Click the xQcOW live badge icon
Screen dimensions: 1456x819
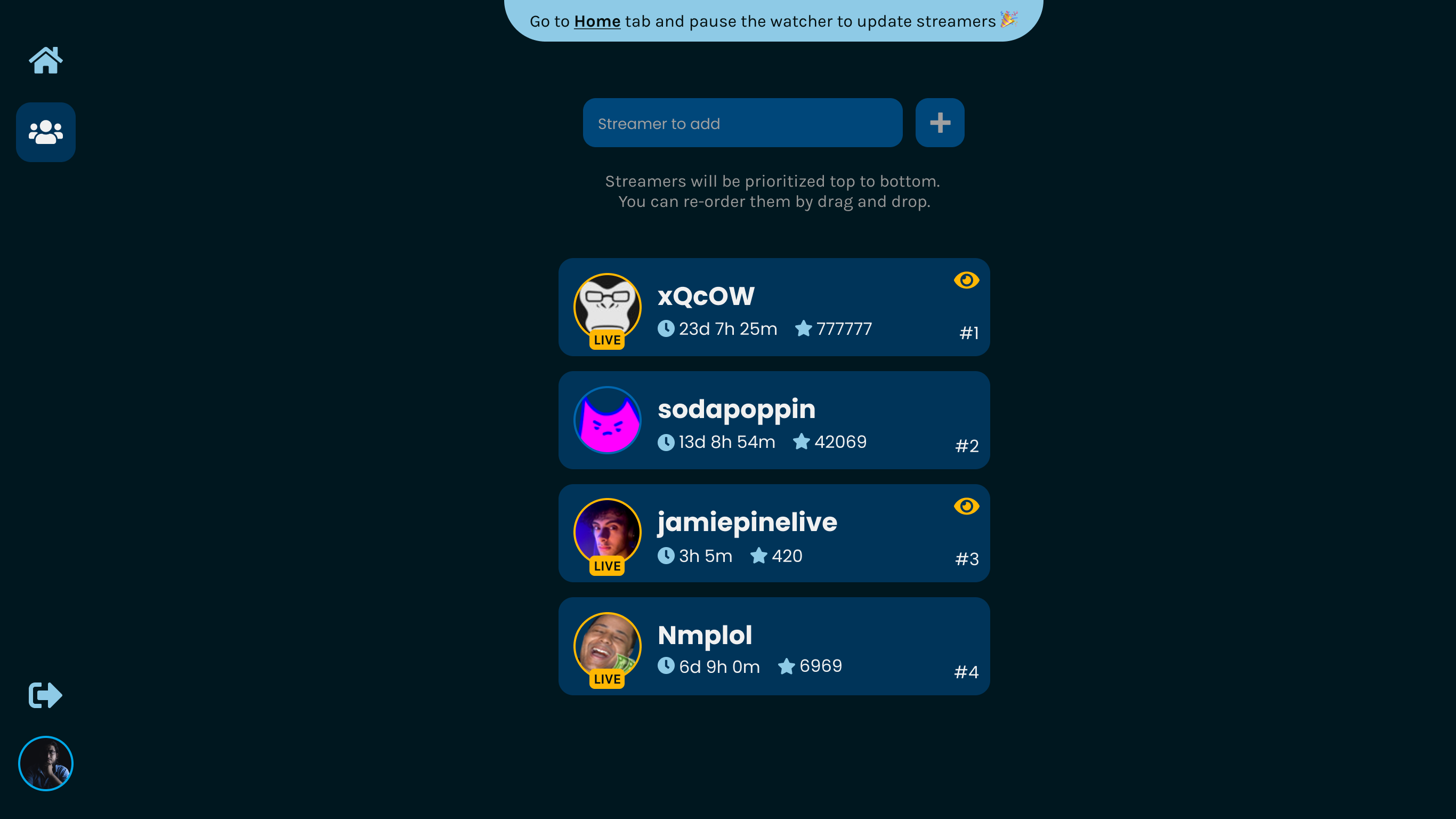pos(607,339)
